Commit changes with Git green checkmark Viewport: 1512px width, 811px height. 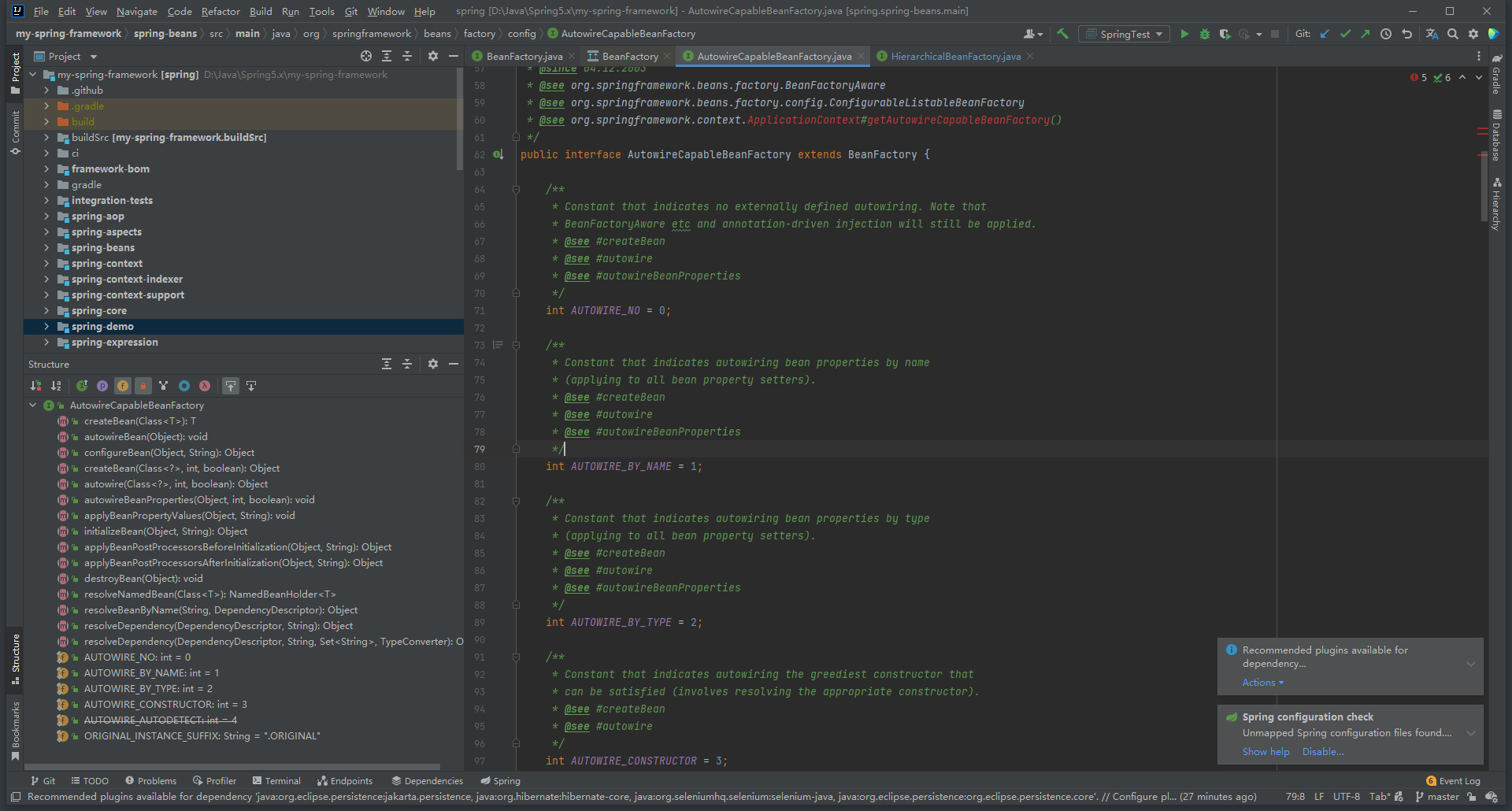click(x=1345, y=34)
